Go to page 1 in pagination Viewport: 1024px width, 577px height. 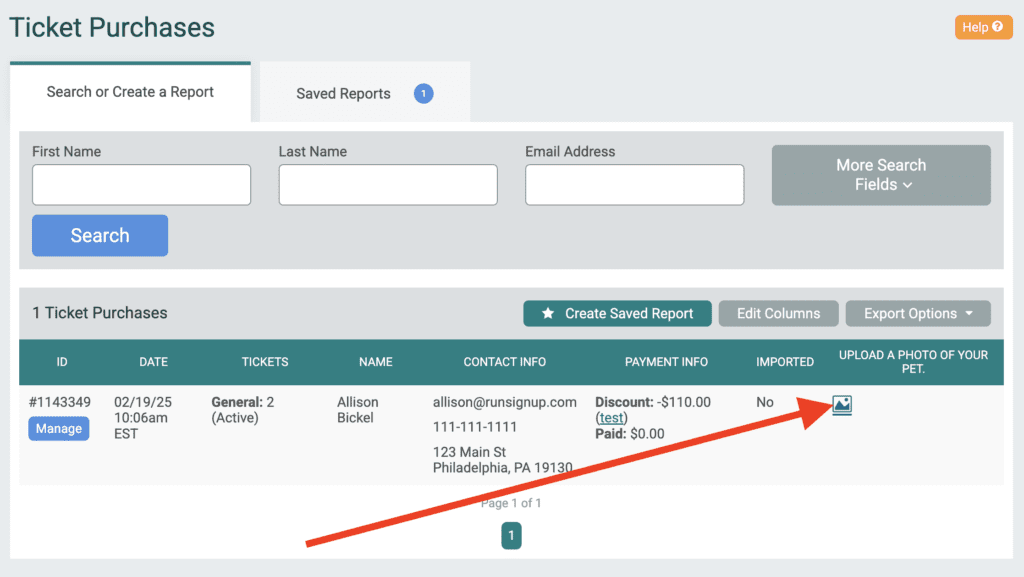click(x=511, y=536)
